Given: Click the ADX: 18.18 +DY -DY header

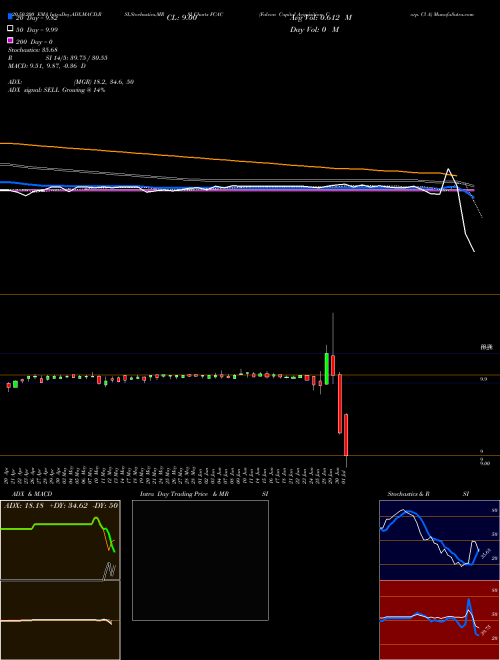Looking at the screenshot, I should coord(61,506).
